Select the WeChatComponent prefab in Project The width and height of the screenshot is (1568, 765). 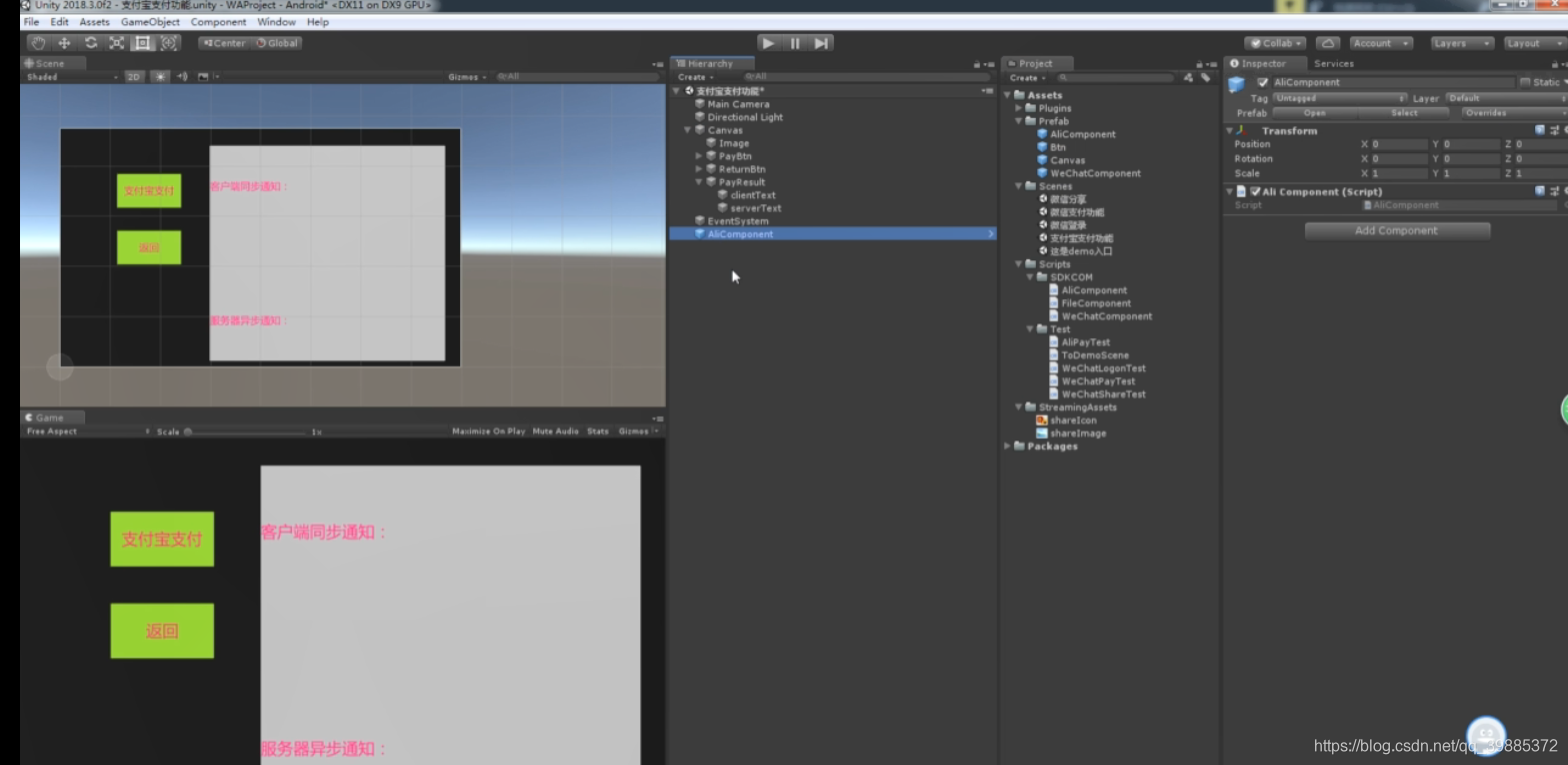(1088, 173)
